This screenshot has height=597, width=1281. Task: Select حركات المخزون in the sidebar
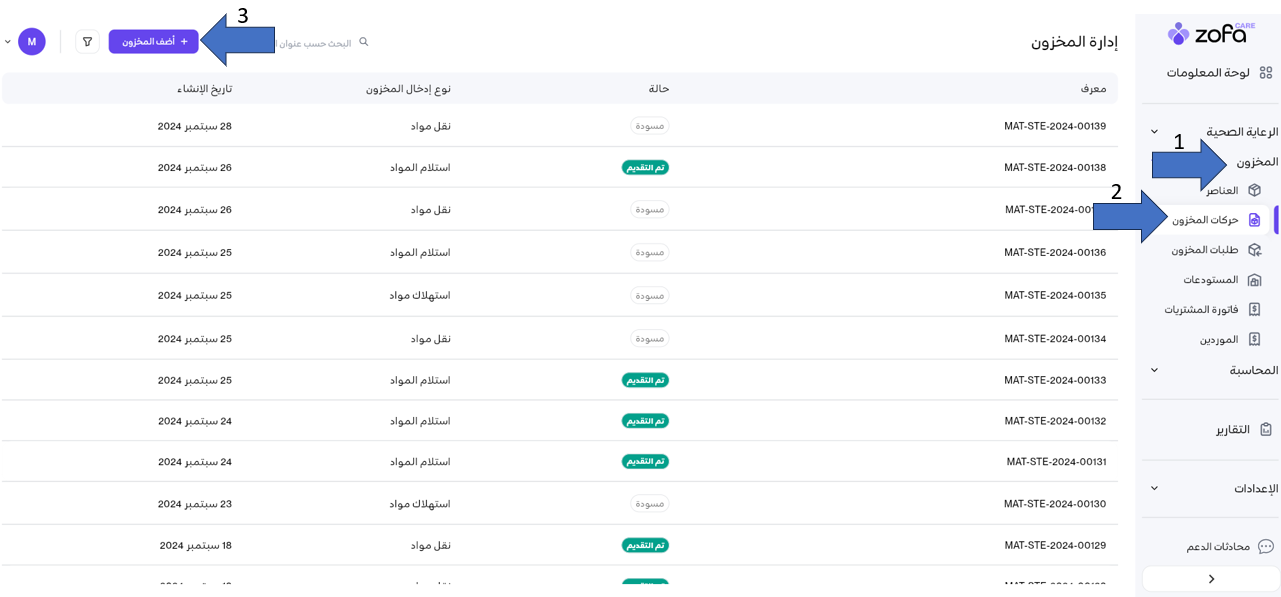(1206, 220)
